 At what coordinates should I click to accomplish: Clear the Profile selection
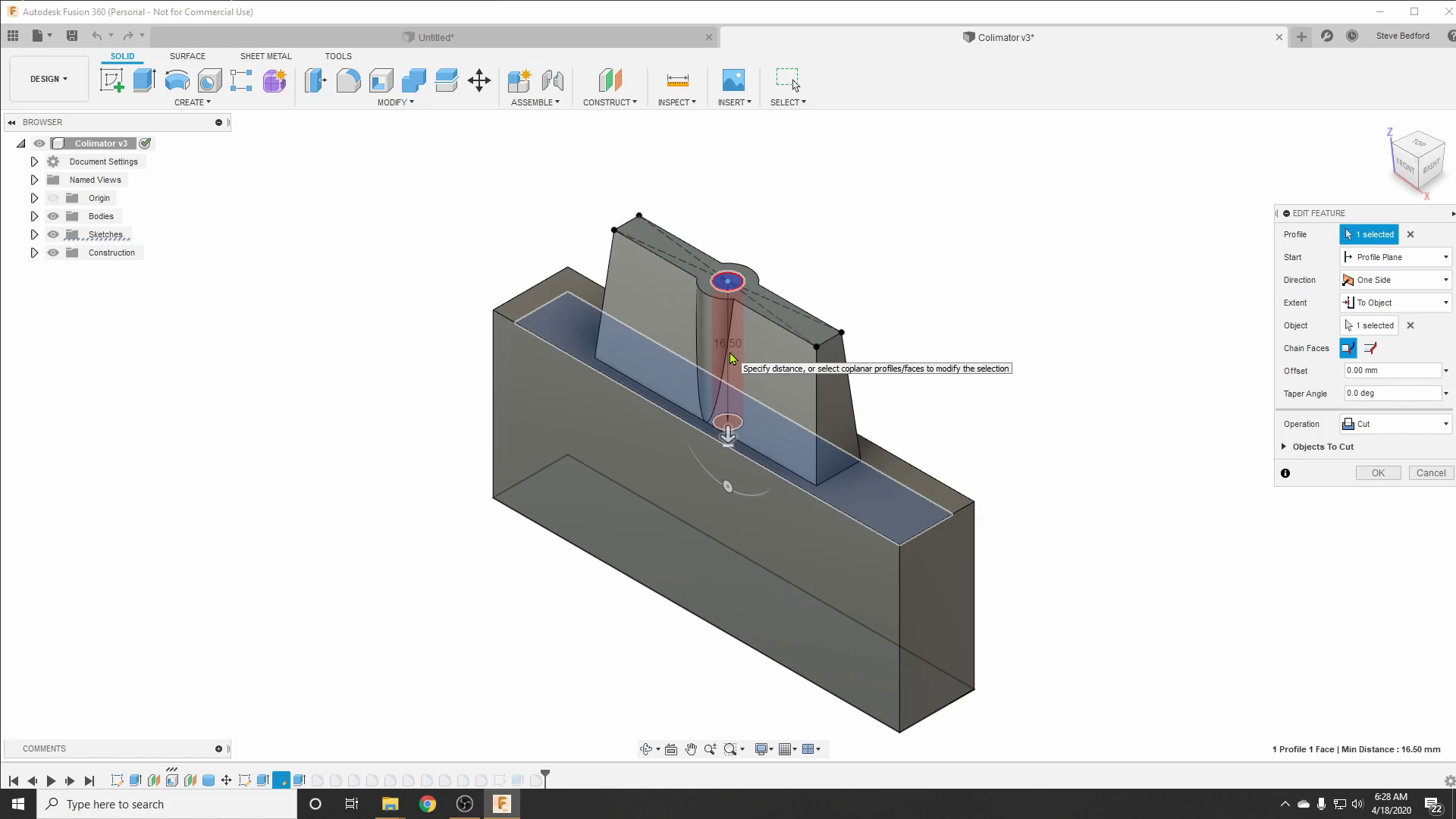pos(1410,234)
